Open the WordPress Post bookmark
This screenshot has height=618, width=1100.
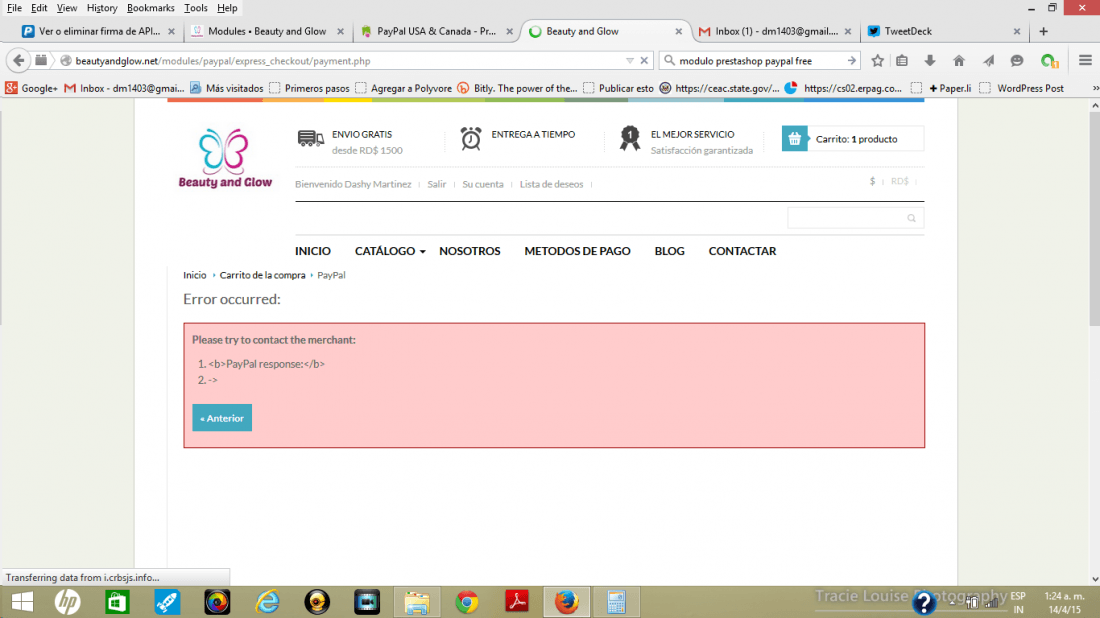1022,88
